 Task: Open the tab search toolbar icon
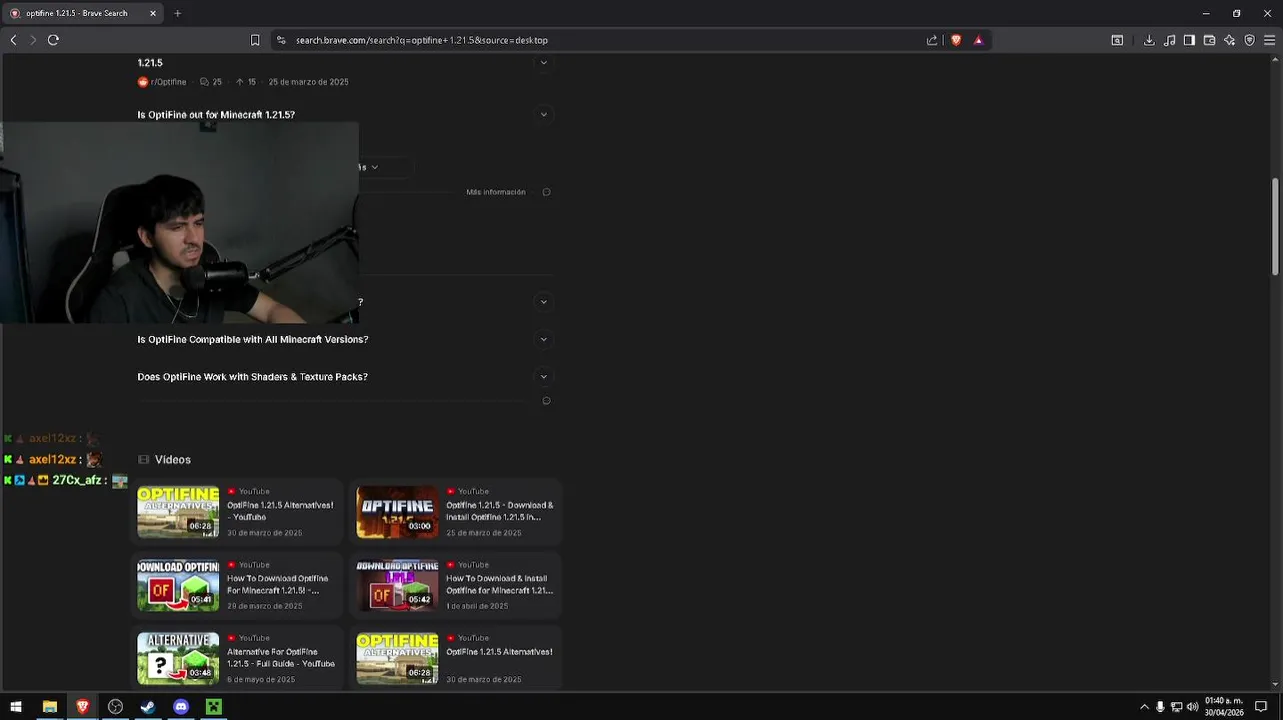1117,40
